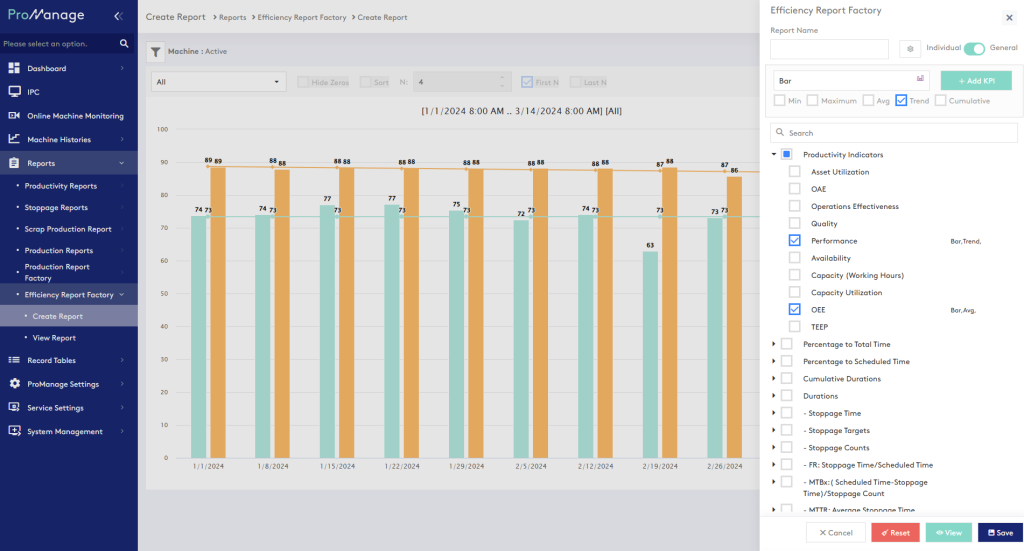Open the Bar chart type dropdown

(851, 80)
